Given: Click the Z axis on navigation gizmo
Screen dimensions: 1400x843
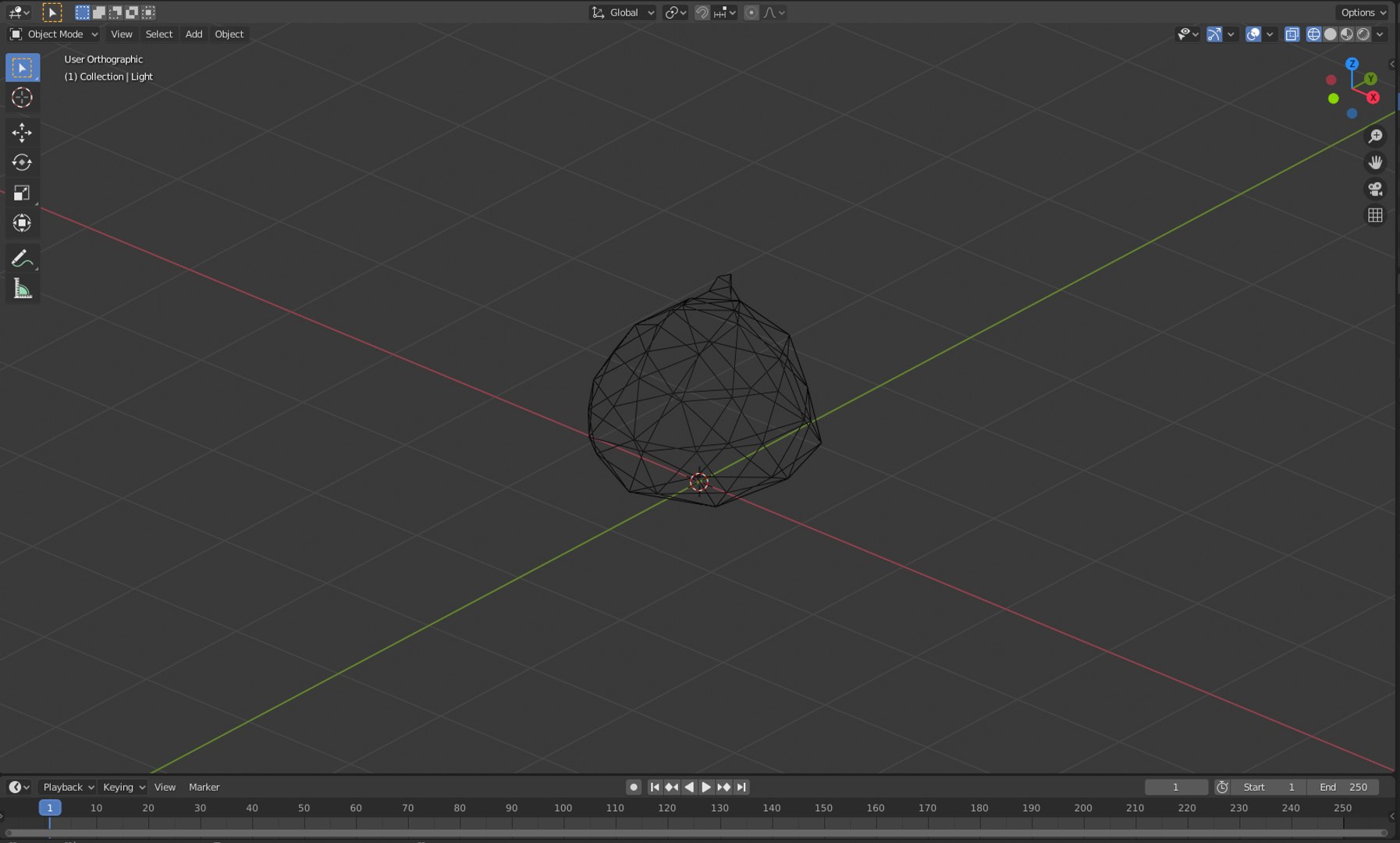Looking at the screenshot, I should pyautogui.click(x=1352, y=64).
